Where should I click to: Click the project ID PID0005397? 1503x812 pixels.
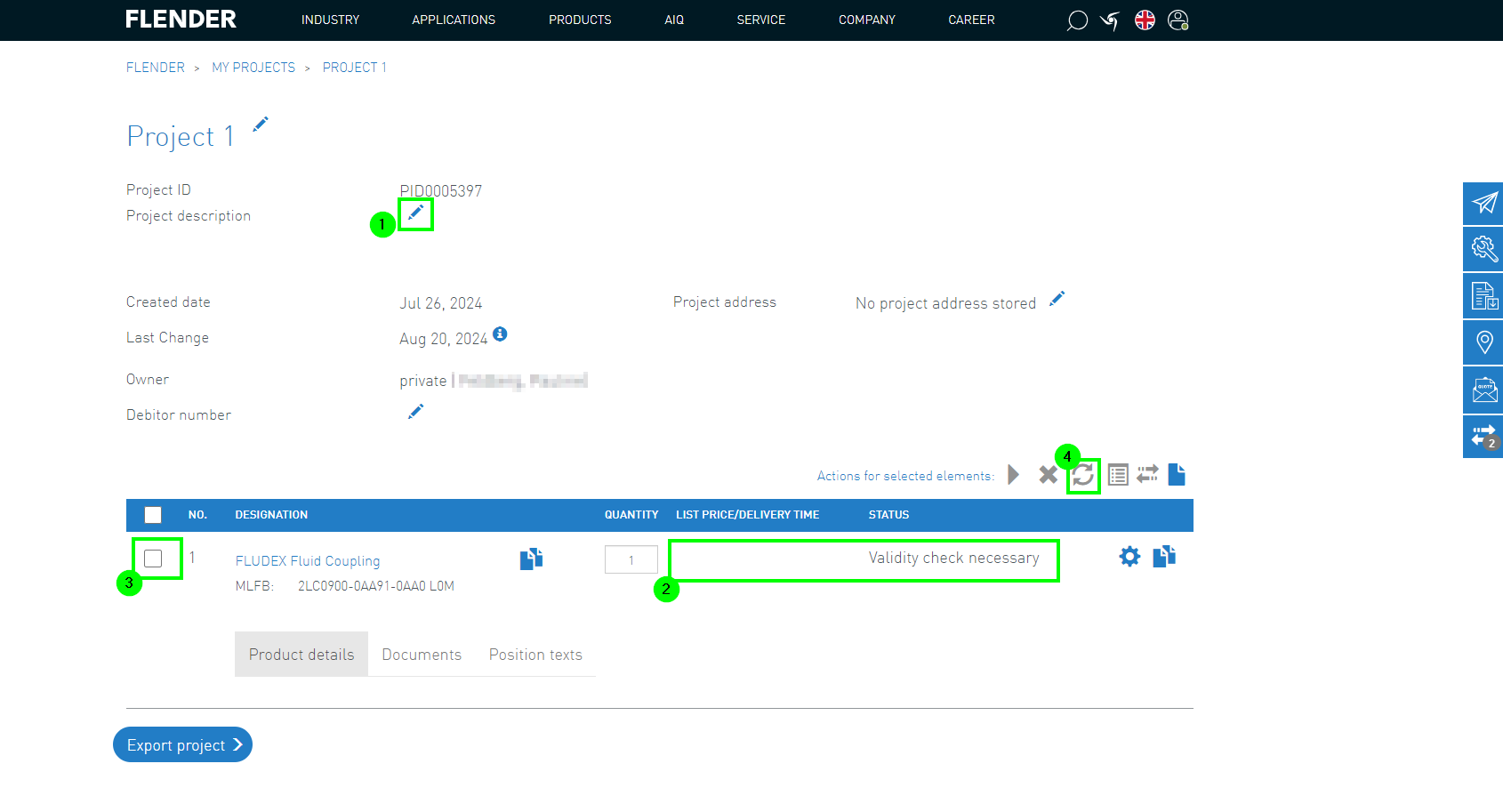pyautogui.click(x=441, y=190)
